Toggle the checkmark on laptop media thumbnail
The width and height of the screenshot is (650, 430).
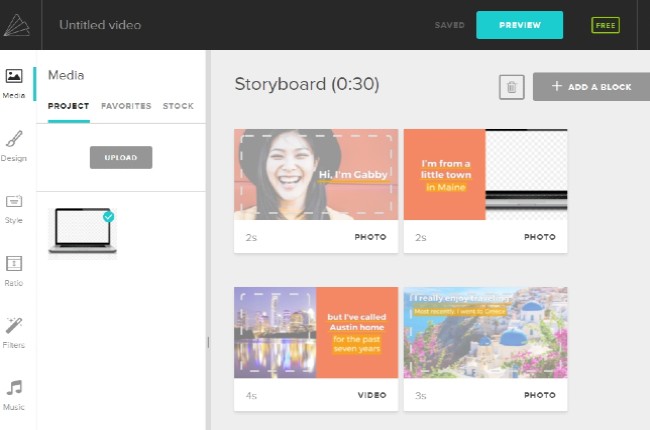[x=108, y=216]
